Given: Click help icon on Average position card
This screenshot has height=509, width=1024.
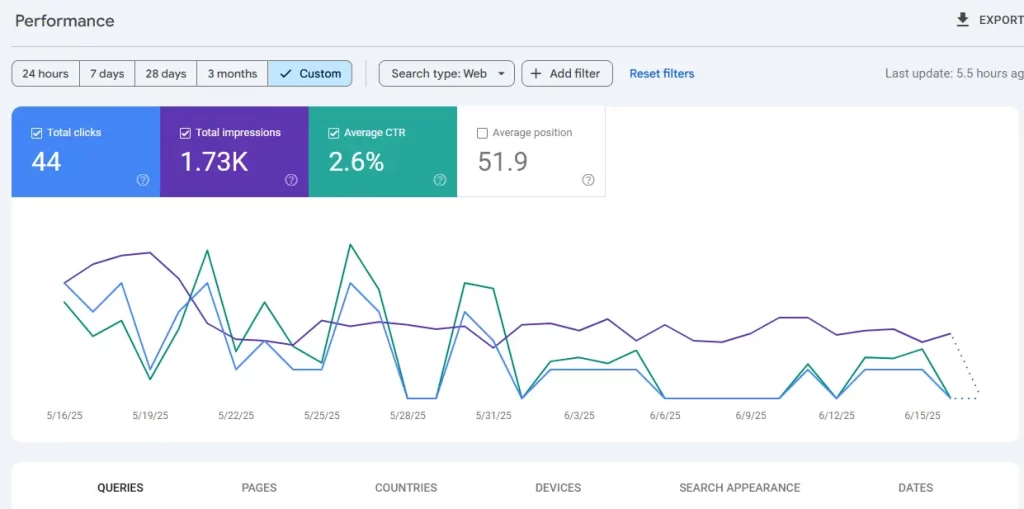Looking at the screenshot, I should pyautogui.click(x=588, y=180).
